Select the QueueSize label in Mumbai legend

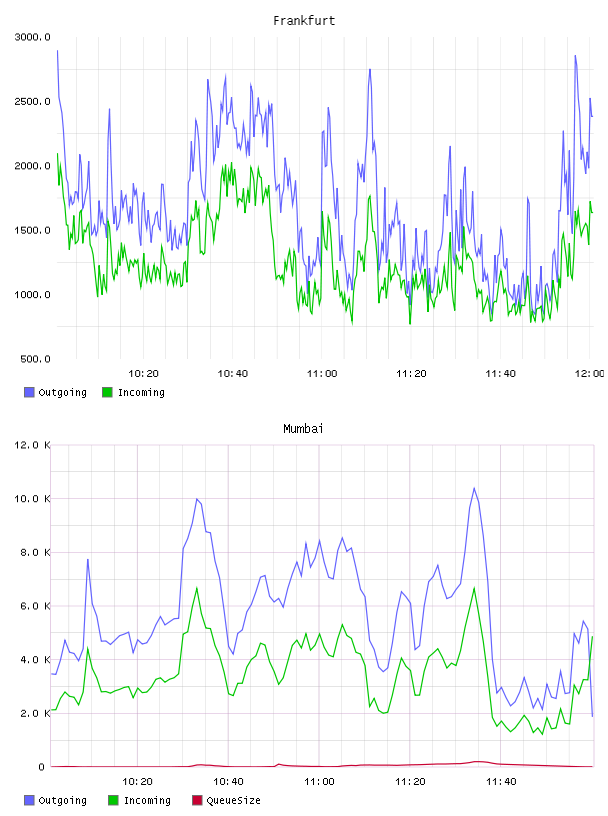coord(233,800)
